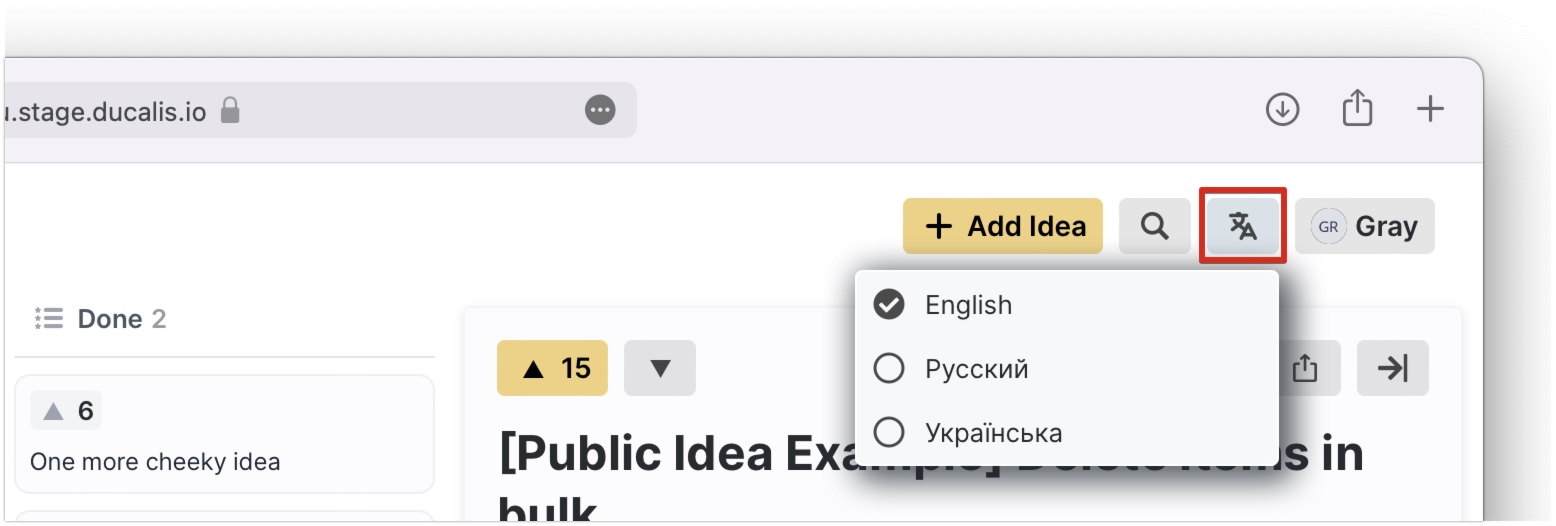Collapse idea panel with arrow-to-bar icon
This screenshot has height=526, width=1556.
[x=1393, y=368]
